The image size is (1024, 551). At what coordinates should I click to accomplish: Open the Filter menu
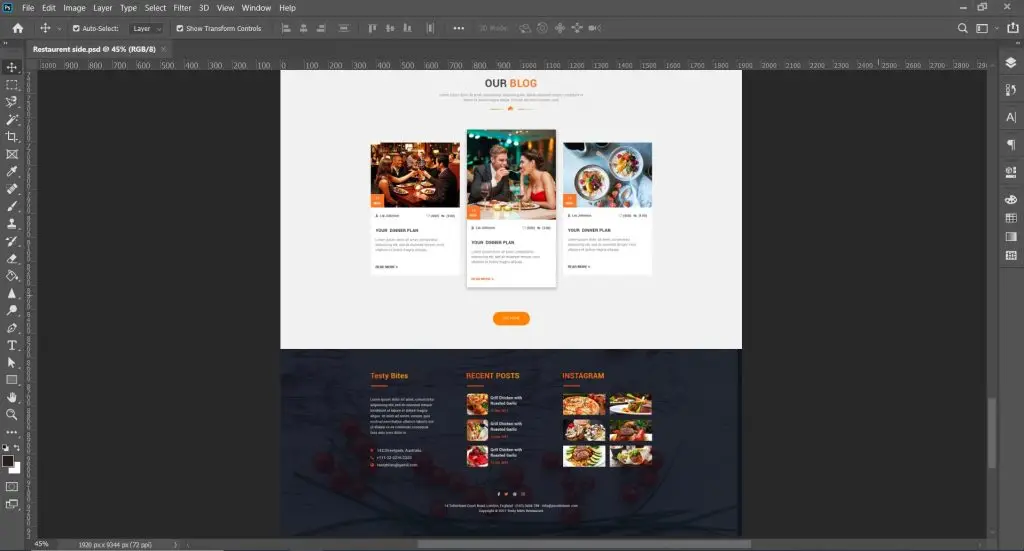coord(182,8)
